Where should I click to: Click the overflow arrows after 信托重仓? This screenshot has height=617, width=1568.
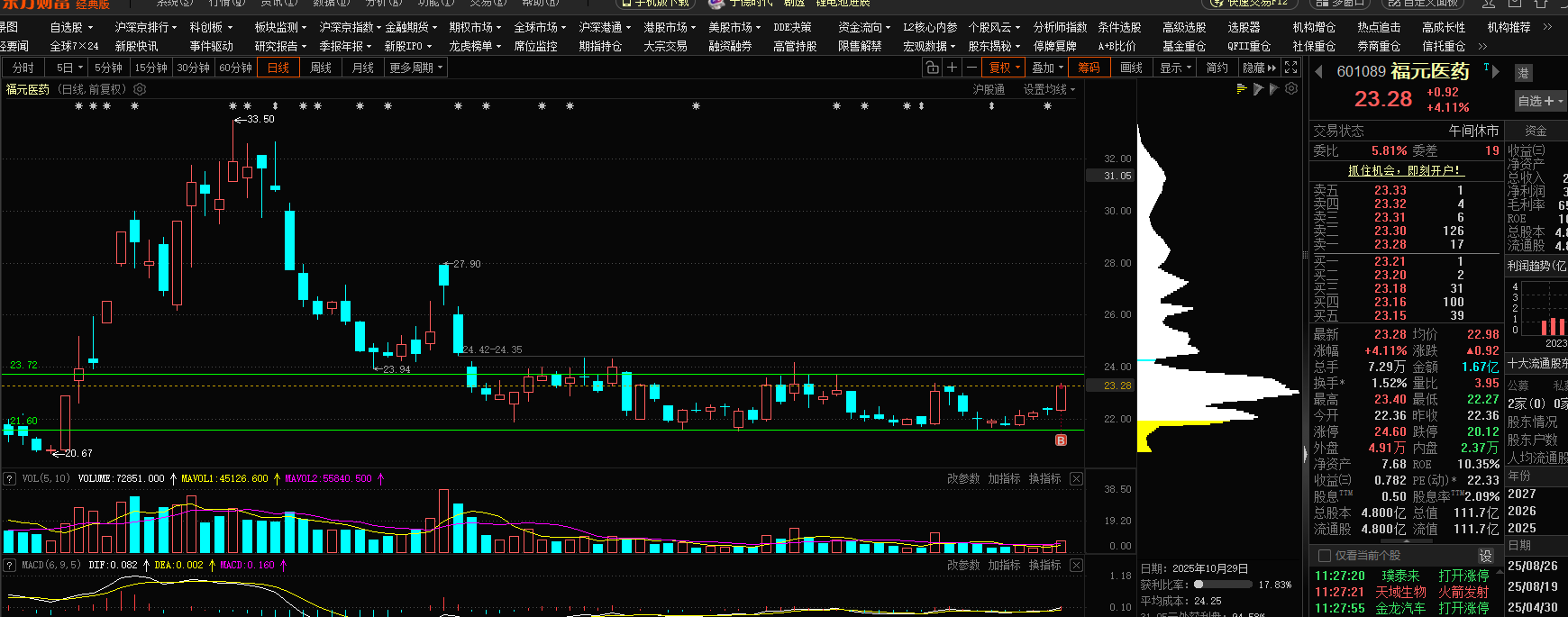pos(1482,46)
